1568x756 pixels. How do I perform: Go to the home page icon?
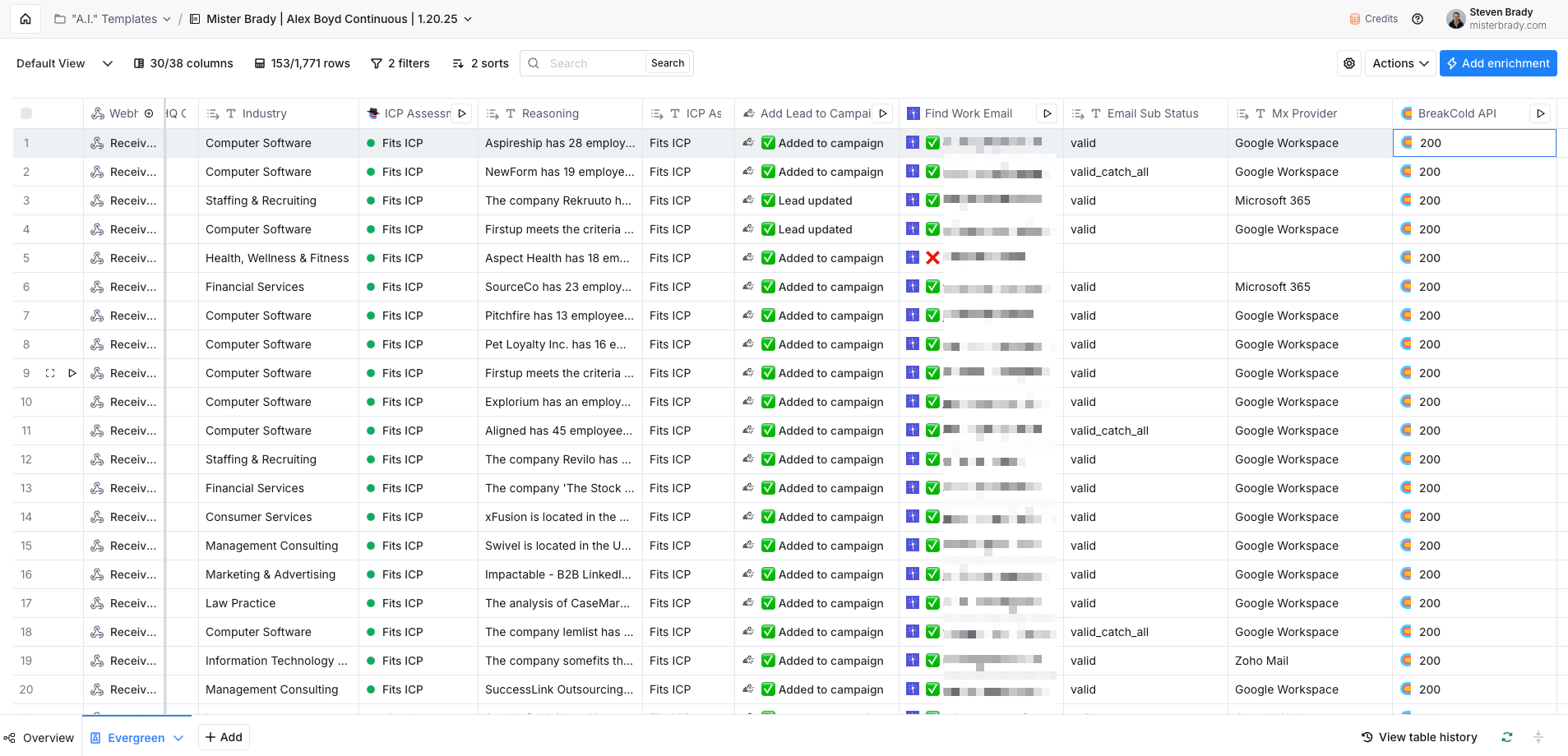tap(25, 19)
